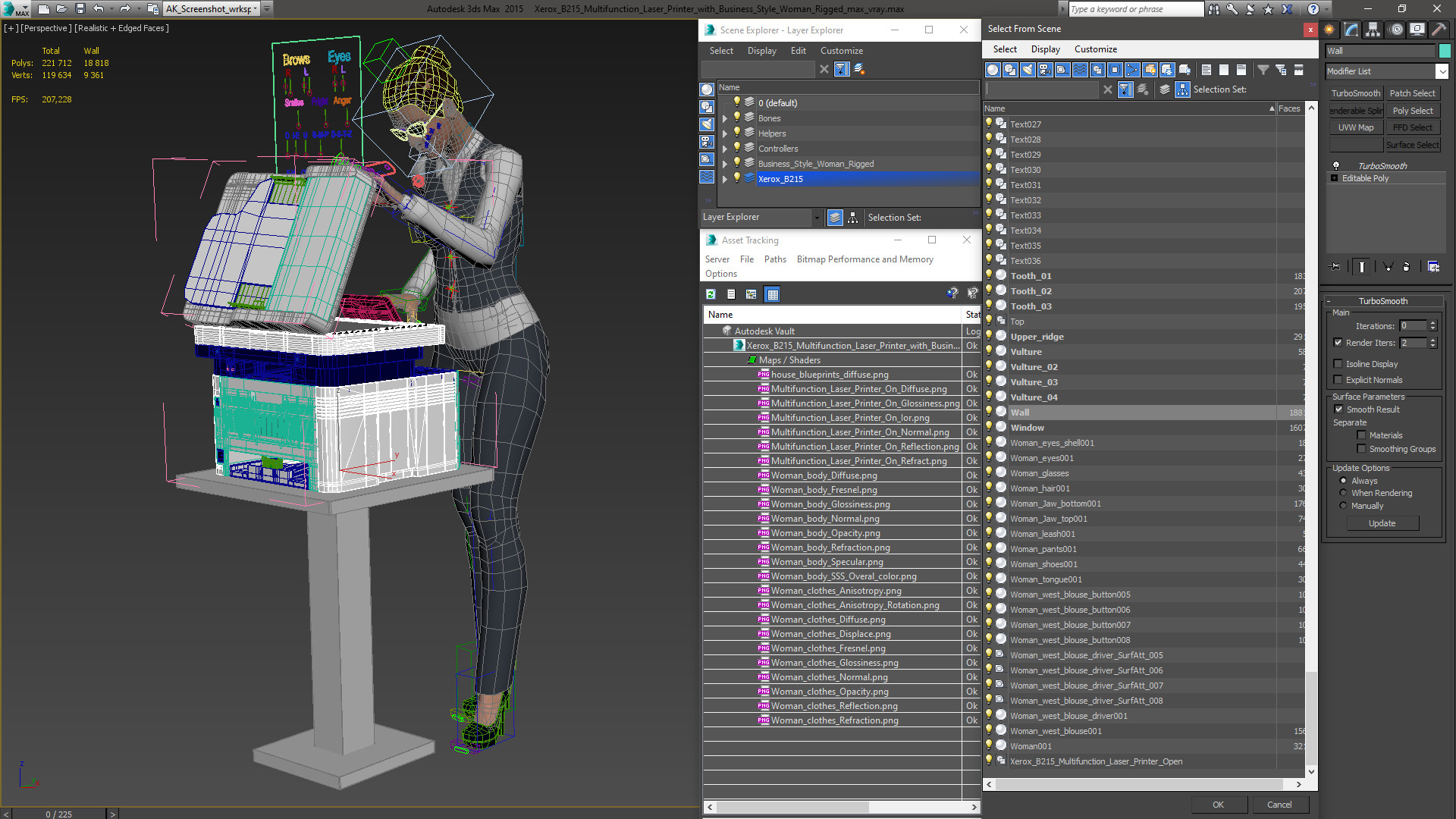Click the OK button in Select From Scene
The image size is (1456, 819).
[x=1218, y=805]
